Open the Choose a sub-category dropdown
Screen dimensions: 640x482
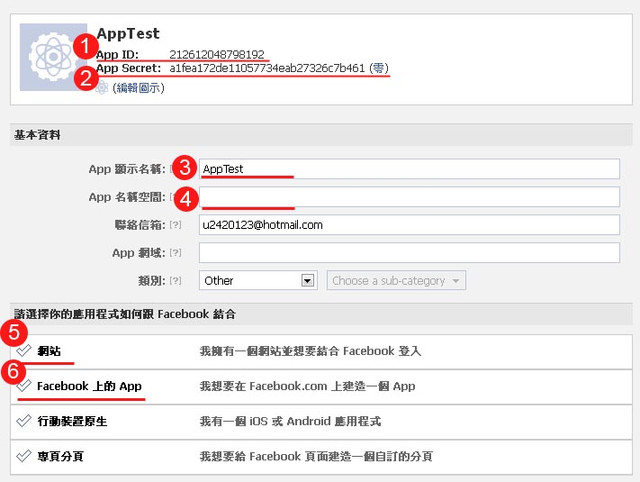[x=396, y=280]
